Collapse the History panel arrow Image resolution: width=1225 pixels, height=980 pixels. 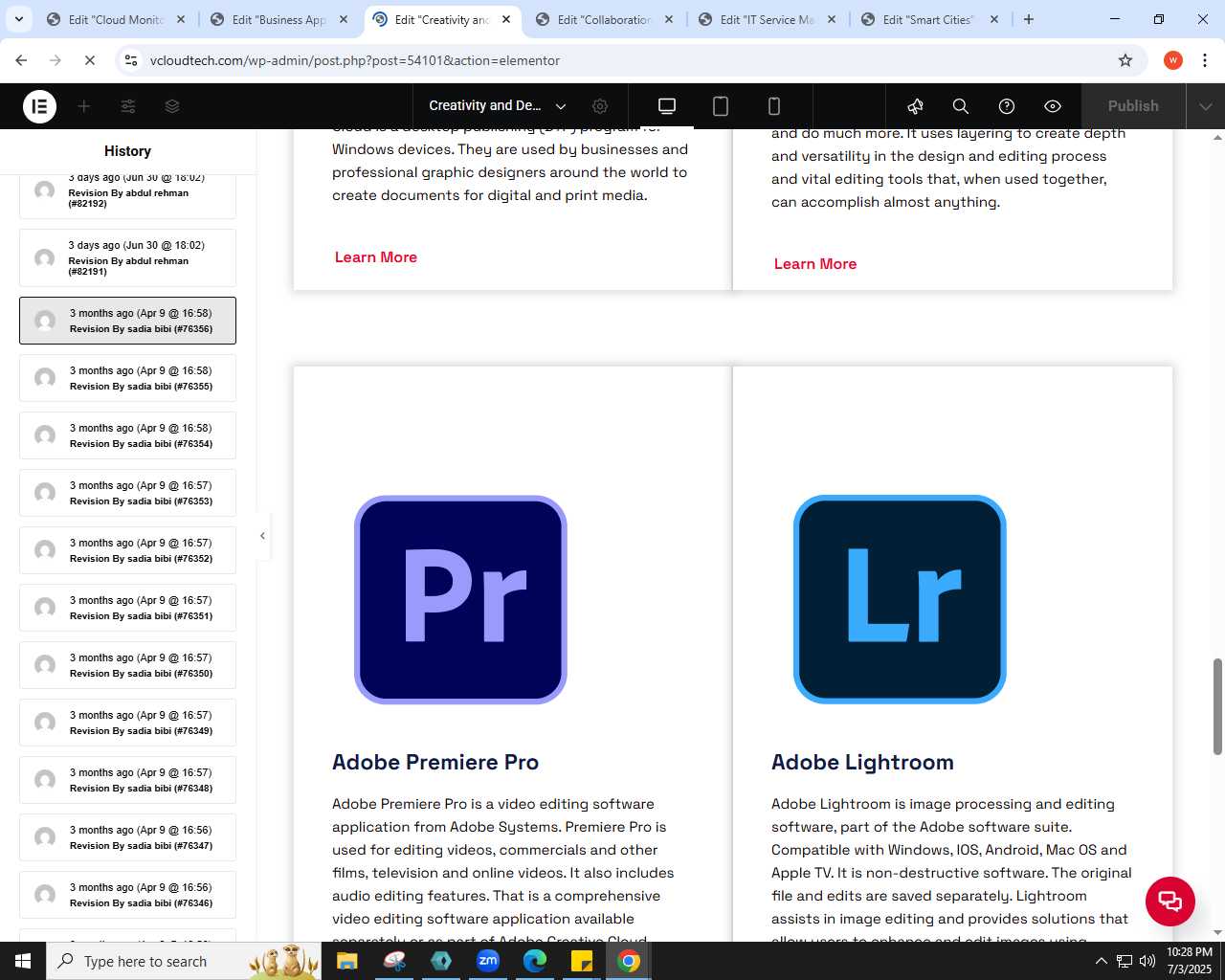(262, 536)
